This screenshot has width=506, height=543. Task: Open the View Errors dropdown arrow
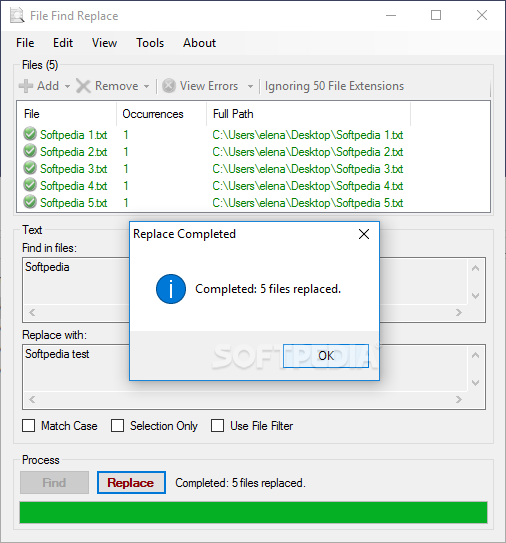coord(250,86)
